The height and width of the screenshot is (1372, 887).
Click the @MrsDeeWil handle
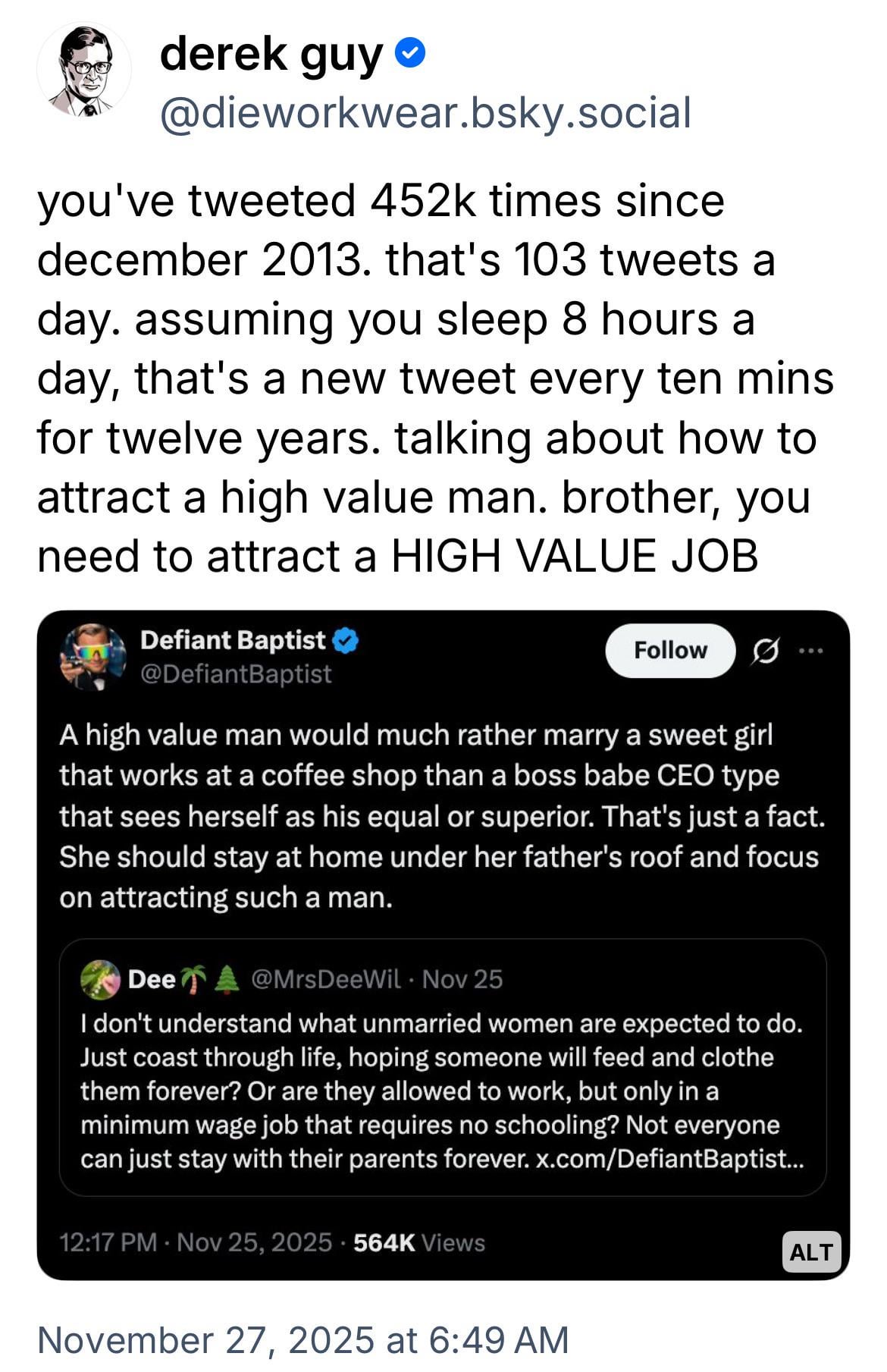coord(325,979)
